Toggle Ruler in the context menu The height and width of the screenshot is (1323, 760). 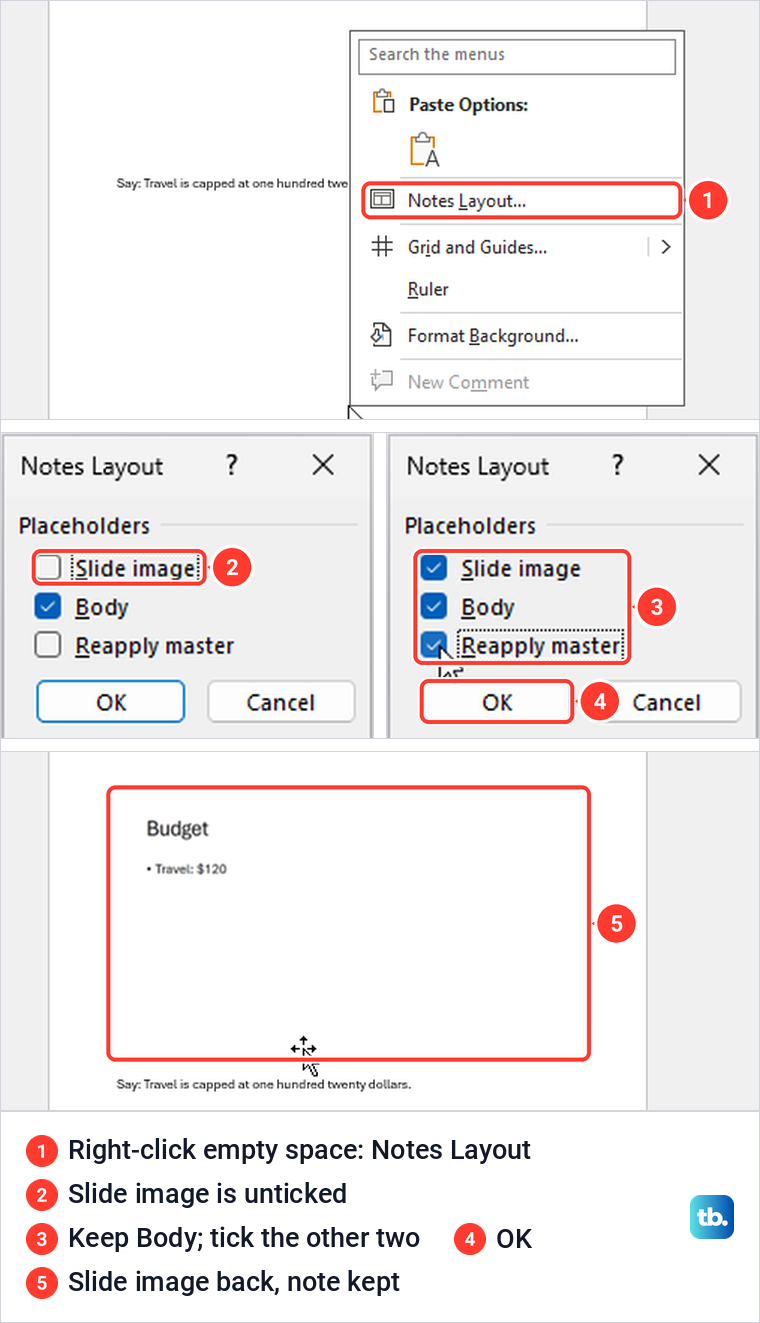point(428,289)
